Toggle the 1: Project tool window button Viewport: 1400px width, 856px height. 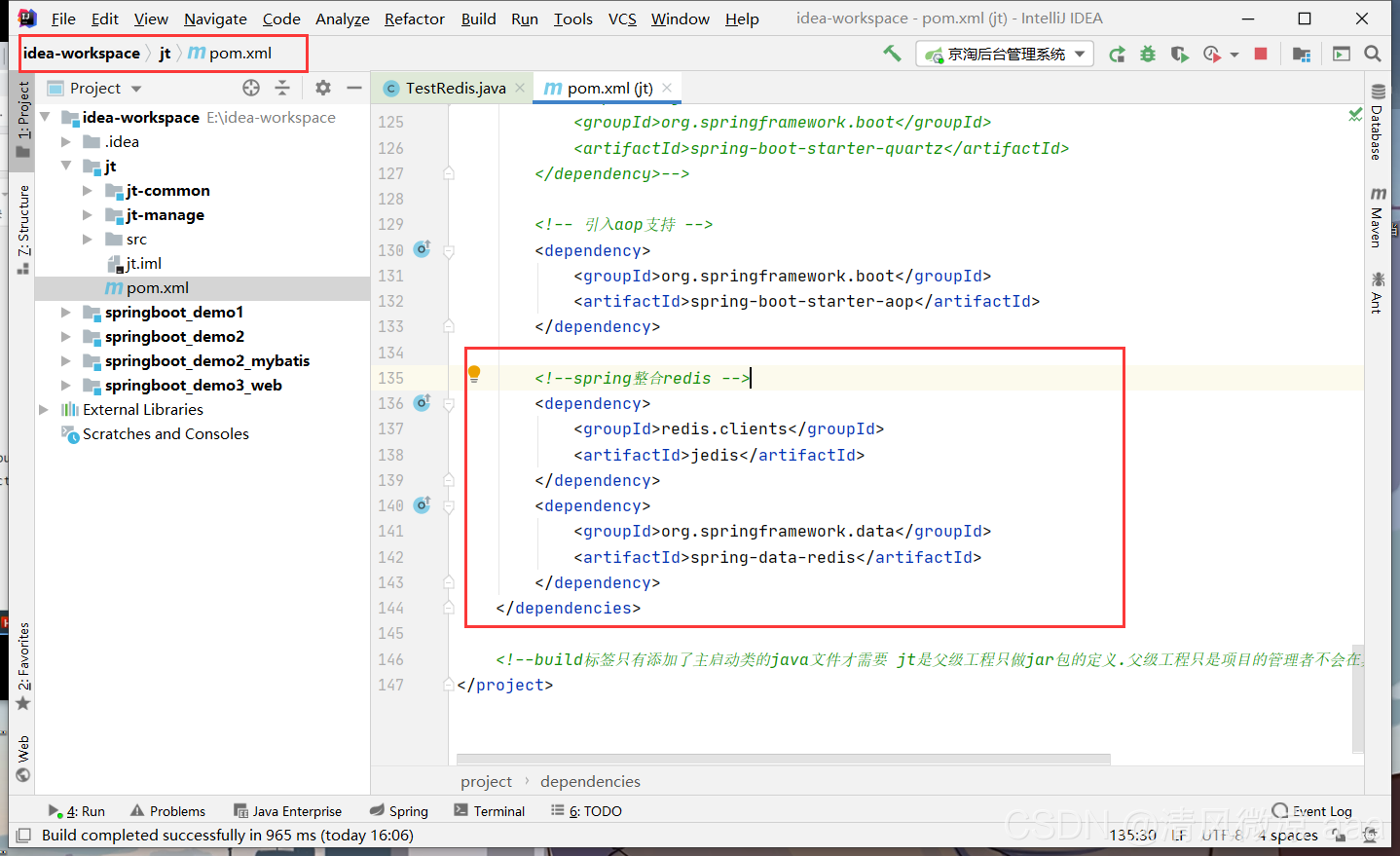click(x=23, y=119)
